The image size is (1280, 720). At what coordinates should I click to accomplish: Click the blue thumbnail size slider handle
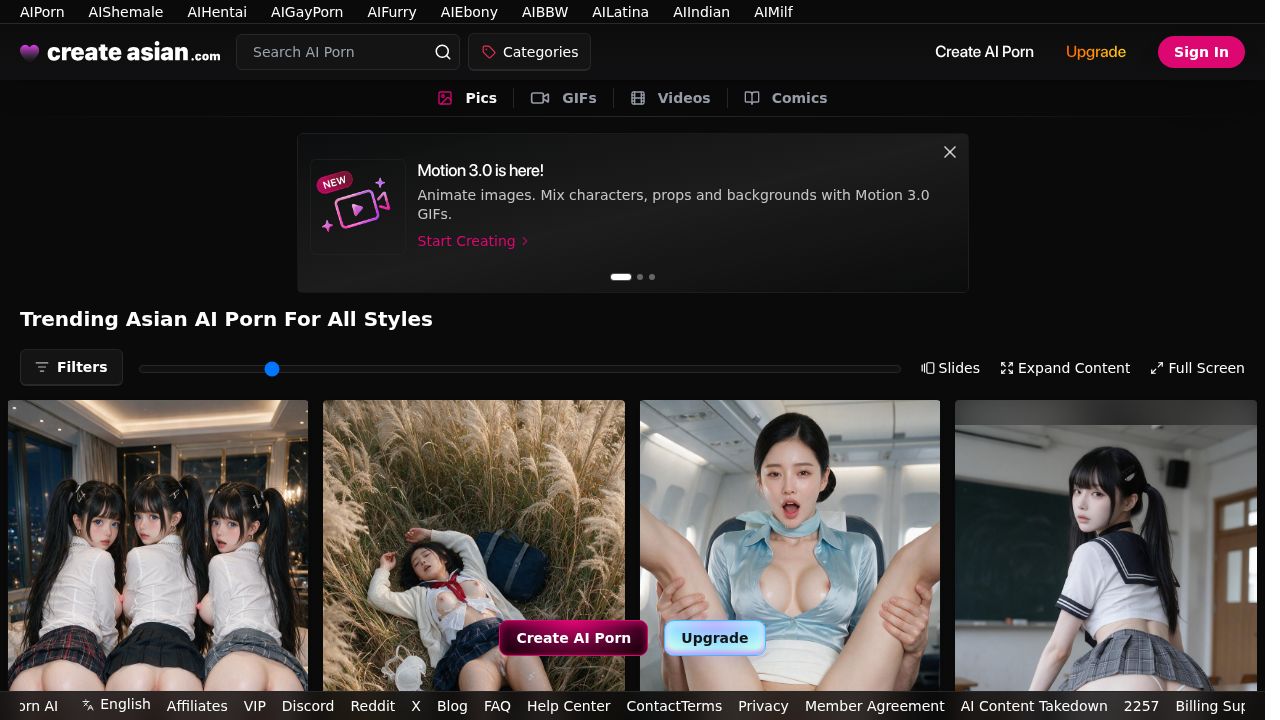tap(272, 369)
